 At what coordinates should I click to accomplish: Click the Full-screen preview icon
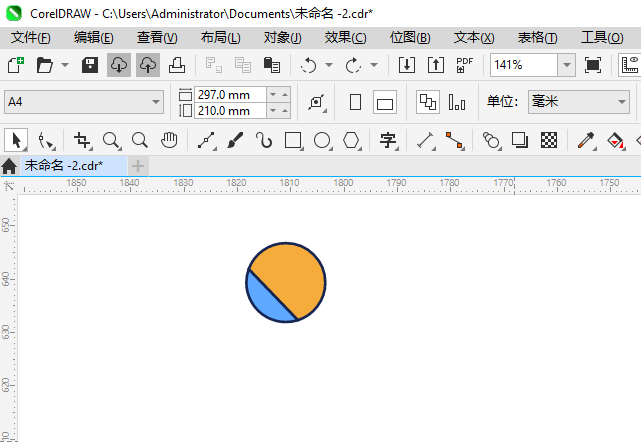pos(593,65)
